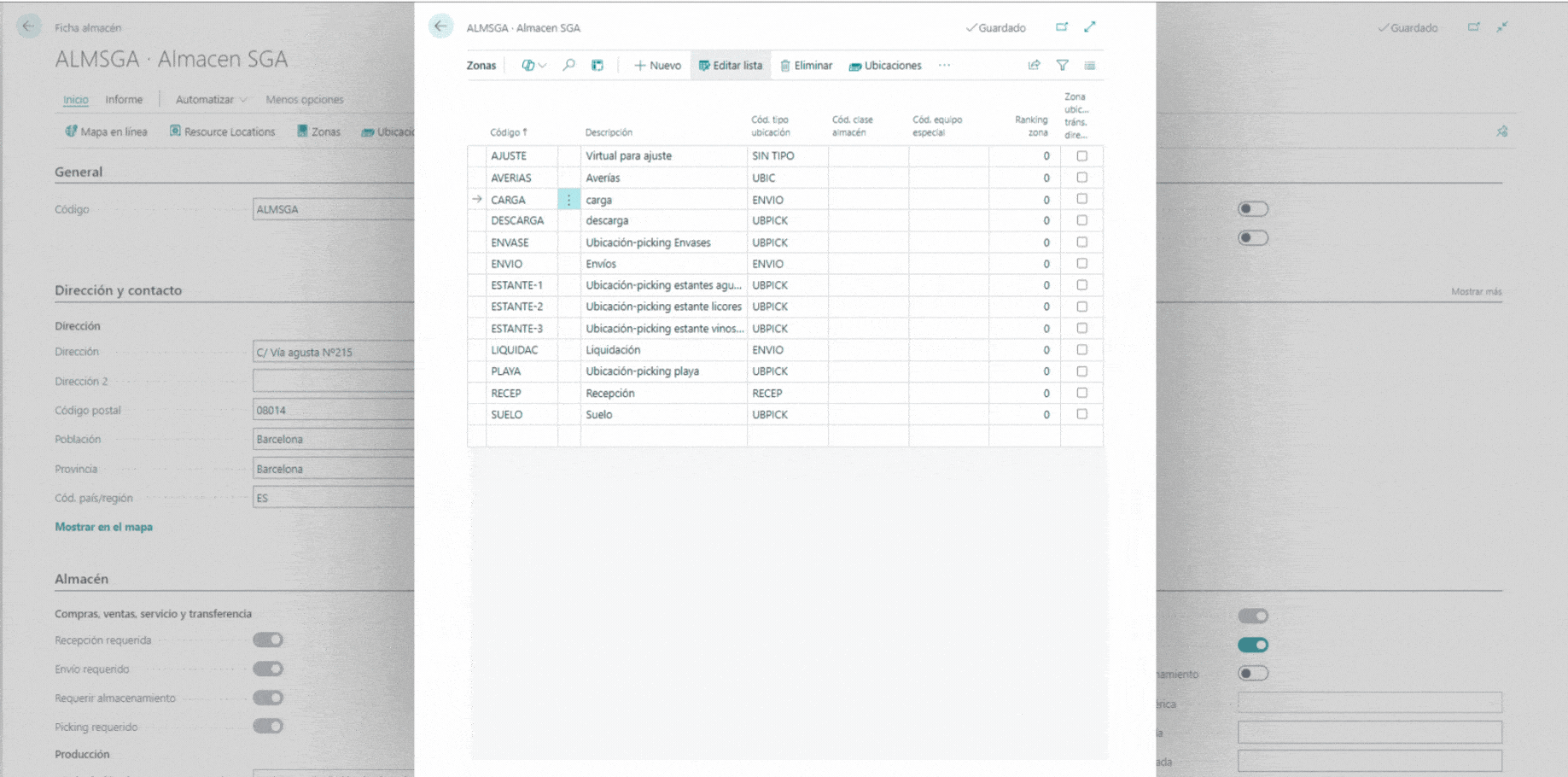Create a new zone with Nuevo

657,66
